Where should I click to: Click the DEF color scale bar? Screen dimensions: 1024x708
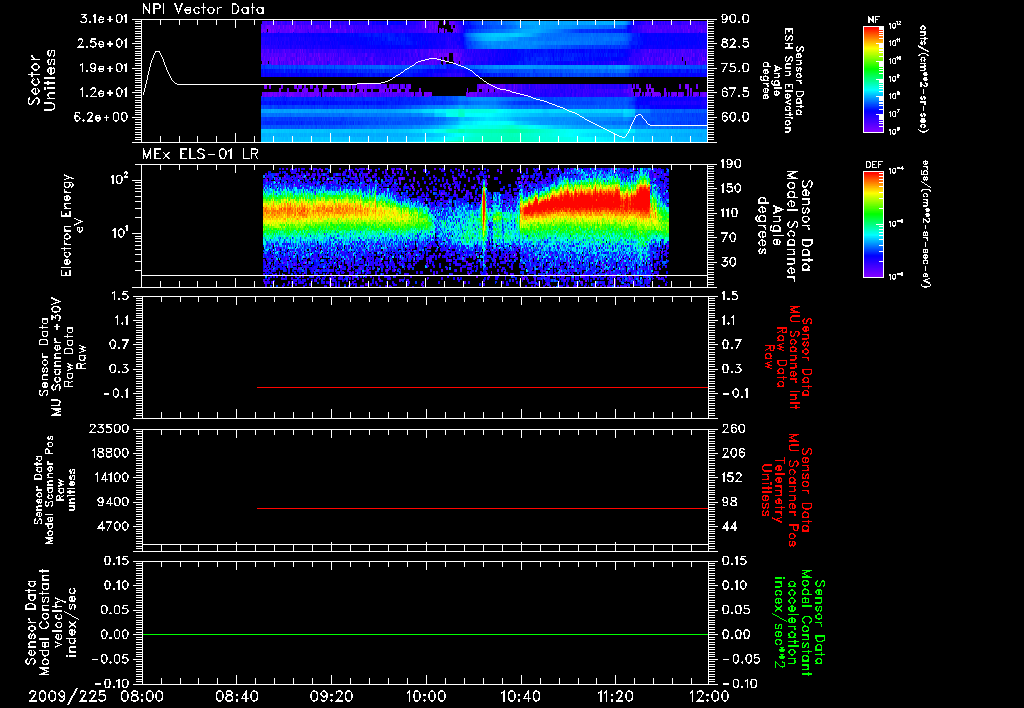[874, 224]
